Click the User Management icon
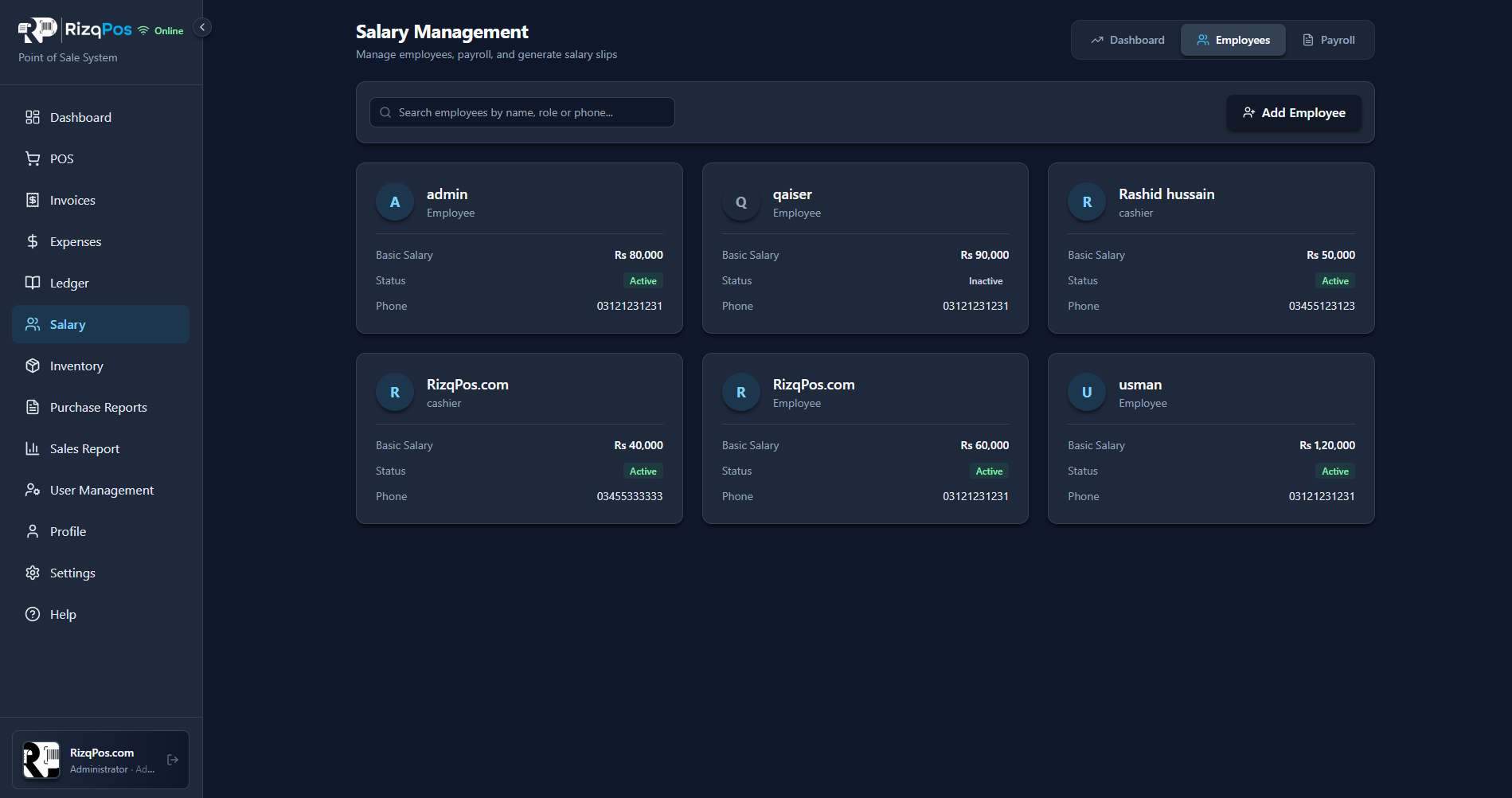Viewport: 1512px width, 798px height. pos(33,490)
